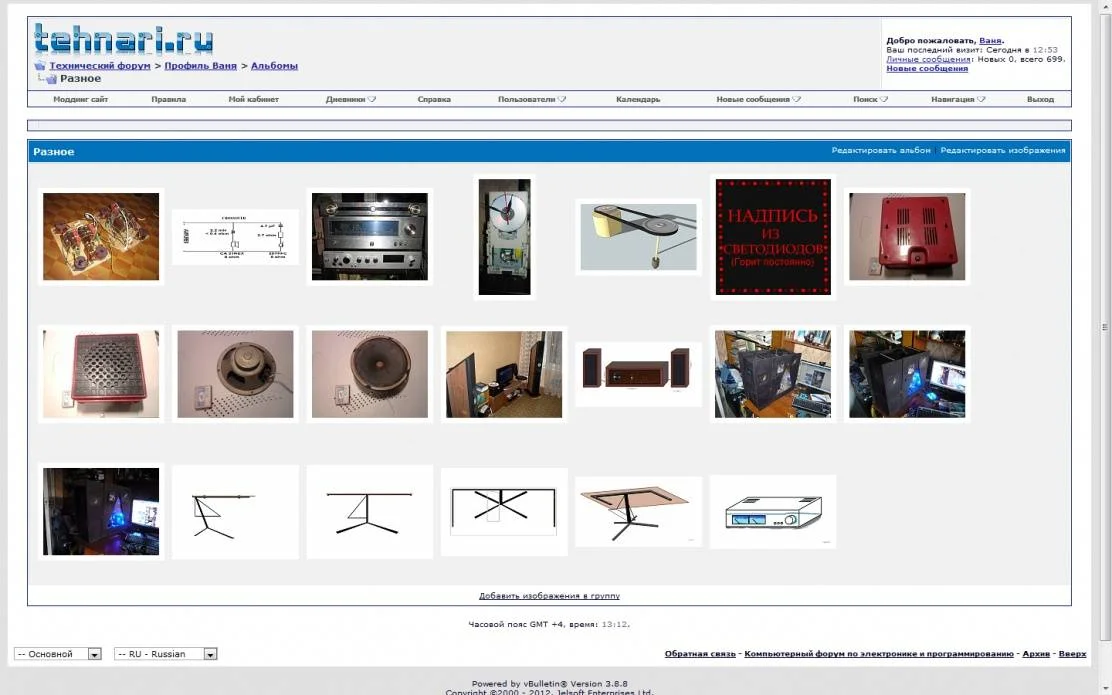Open the living room with speakers thumbnail
This screenshot has height=695, width=1112.
[504, 374]
